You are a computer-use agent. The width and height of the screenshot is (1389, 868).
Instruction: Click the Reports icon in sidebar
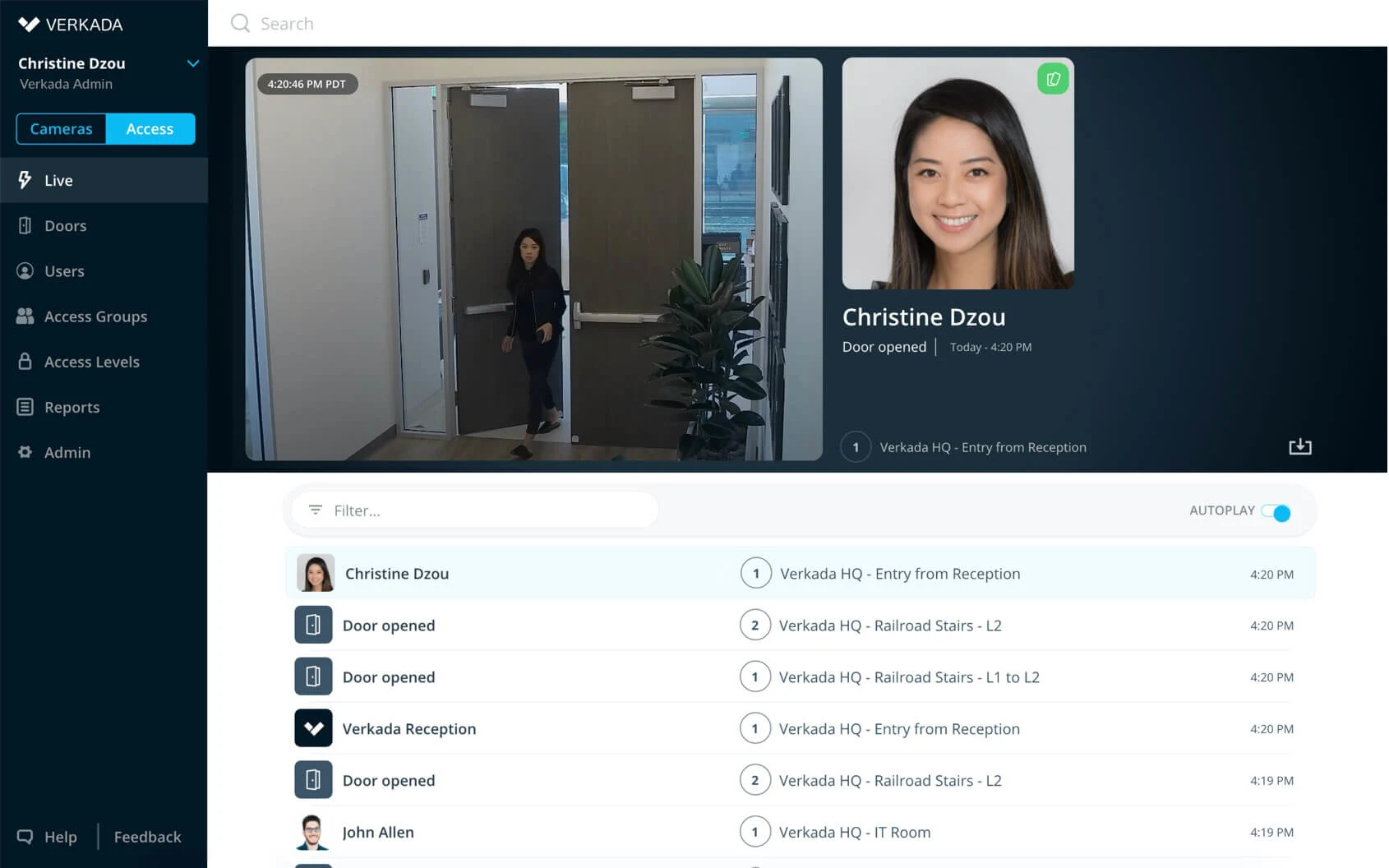[x=25, y=407]
